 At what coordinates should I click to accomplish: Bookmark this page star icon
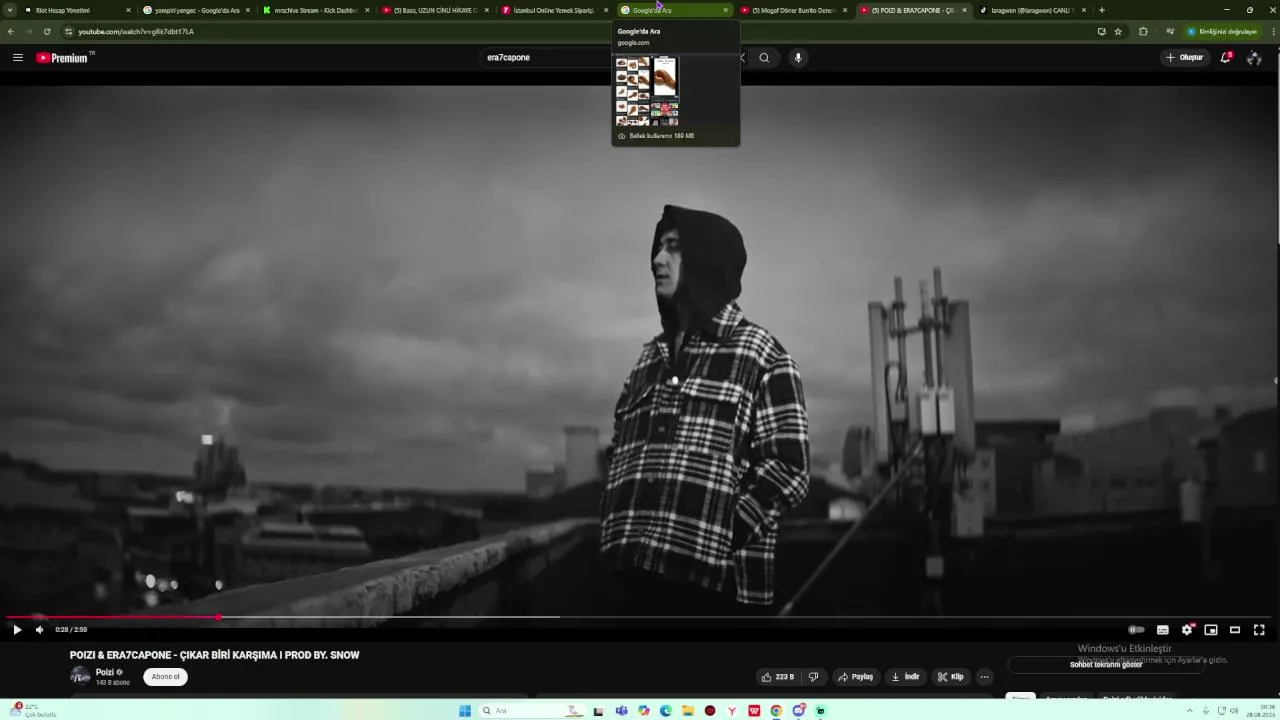1118,31
